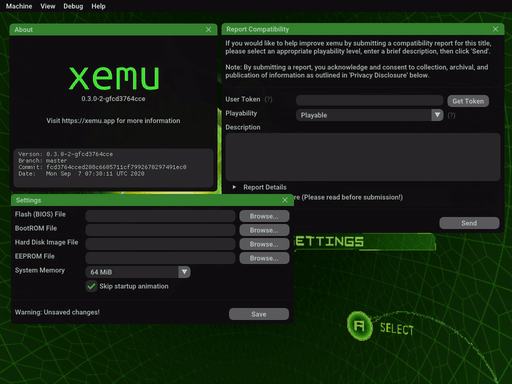Send the compatibility report
The image size is (512, 384).
point(469,223)
